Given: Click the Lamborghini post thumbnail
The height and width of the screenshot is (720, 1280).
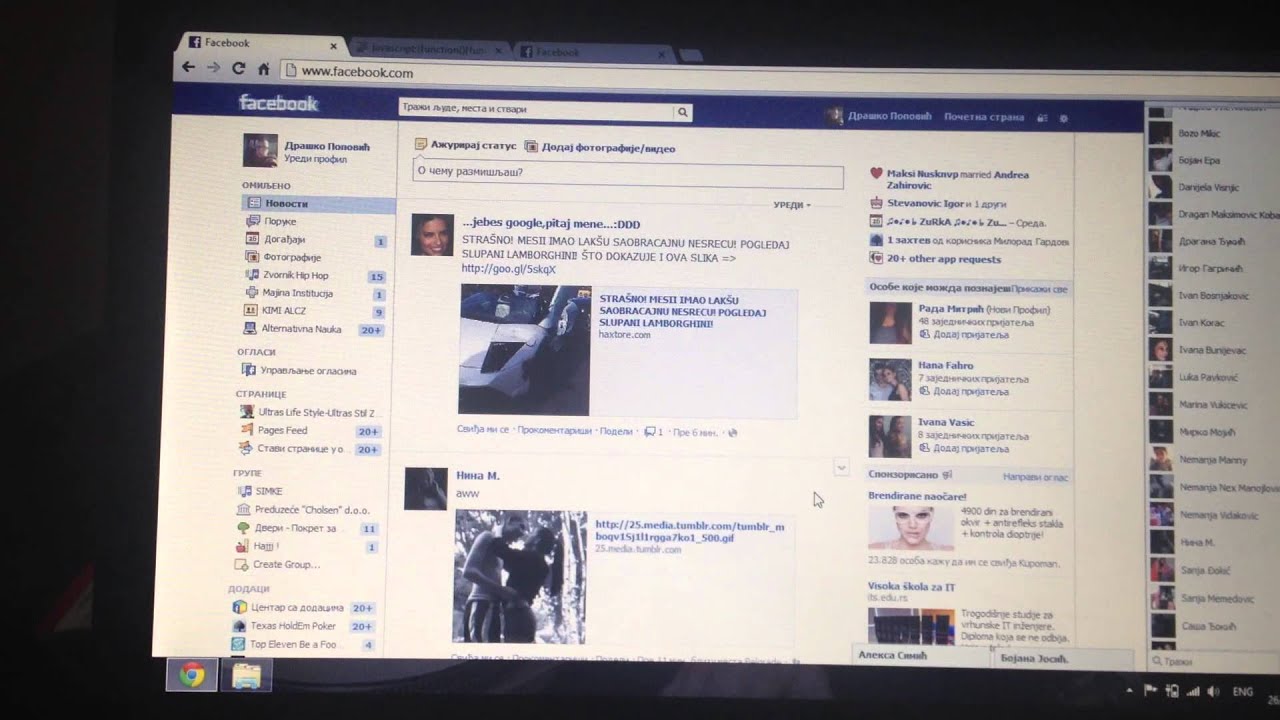Looking at the screenshot, I should click(524, 349).
